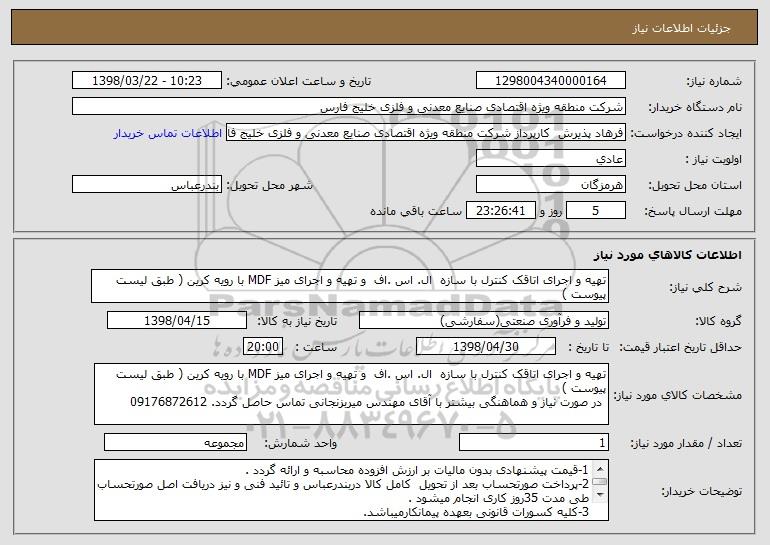The height and width of the screenshot is (545, 770).
Task: Click the city field showing بندرعباس
Action: (x=147, y=185)
